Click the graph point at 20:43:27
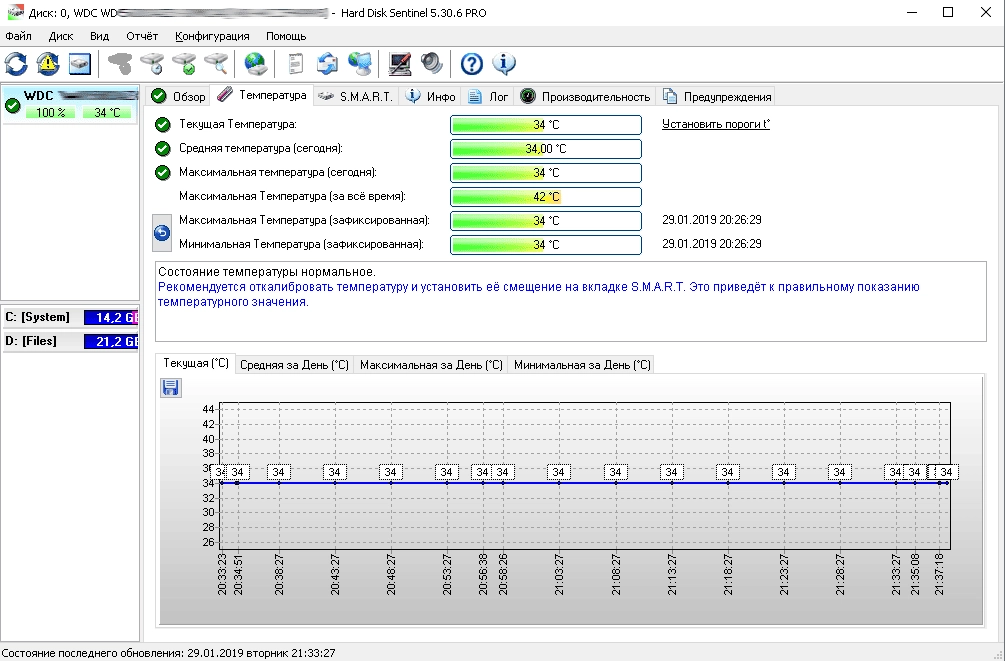The image size is (1005, 661). click(335, 483)
